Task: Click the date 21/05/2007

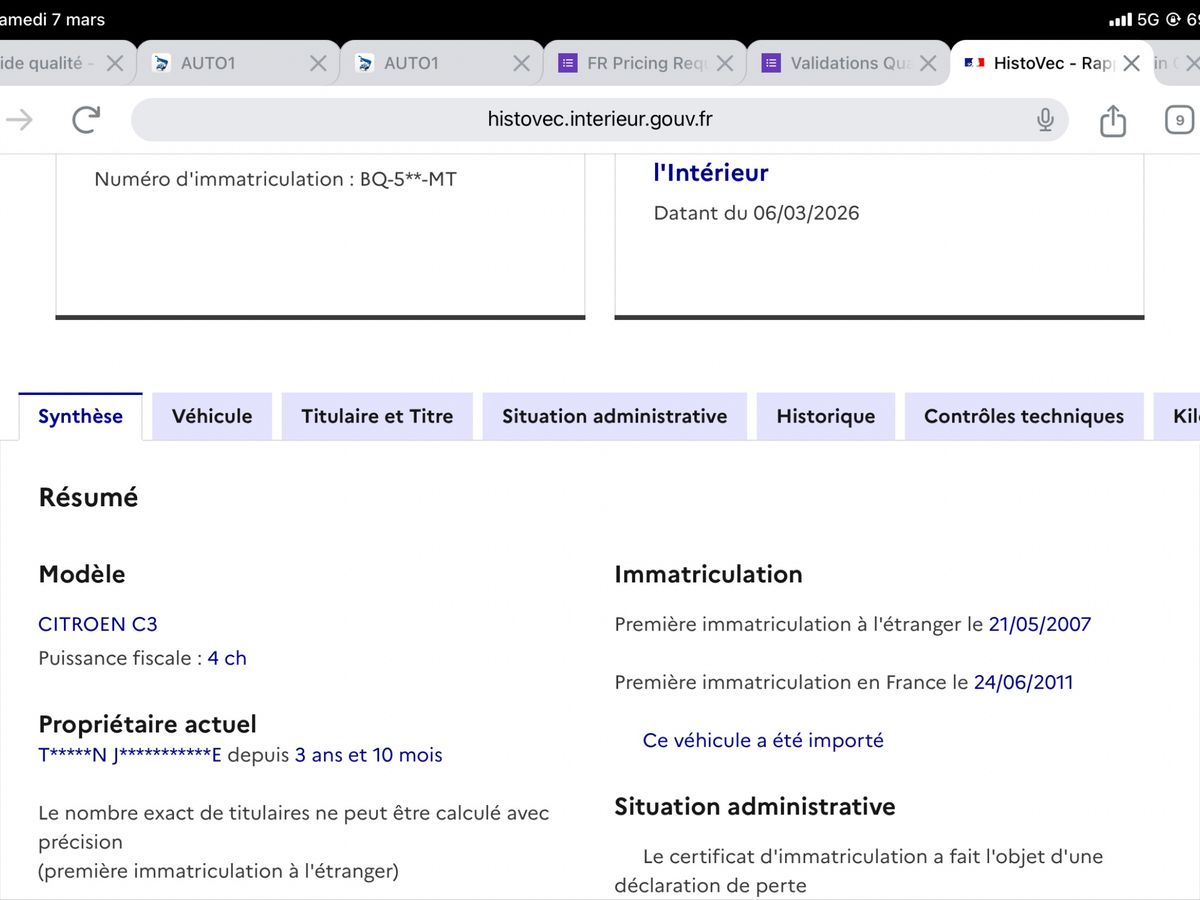Action: [x=1040, y=624]
